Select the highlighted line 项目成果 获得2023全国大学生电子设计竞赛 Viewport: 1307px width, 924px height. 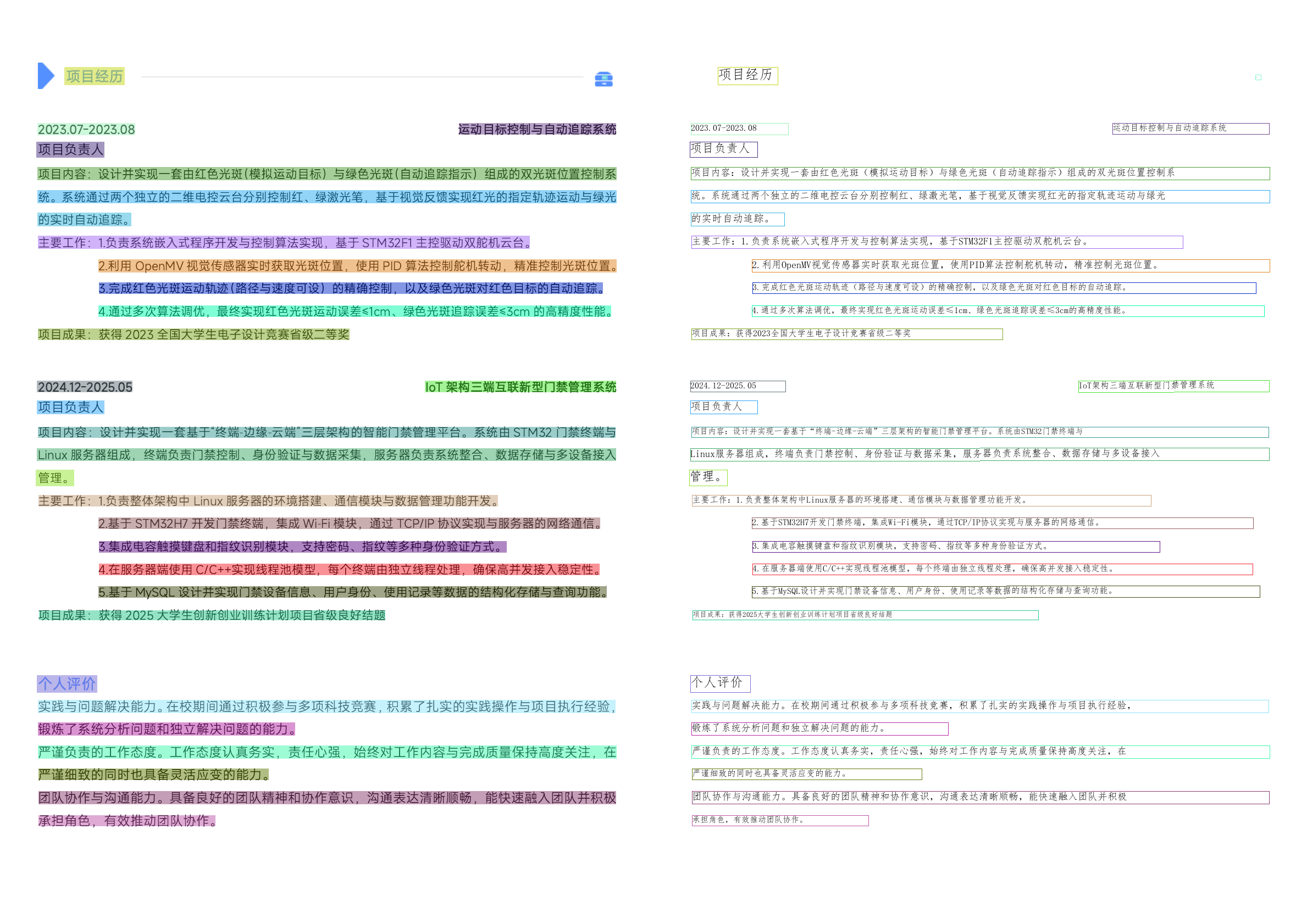tap(193, 335)
